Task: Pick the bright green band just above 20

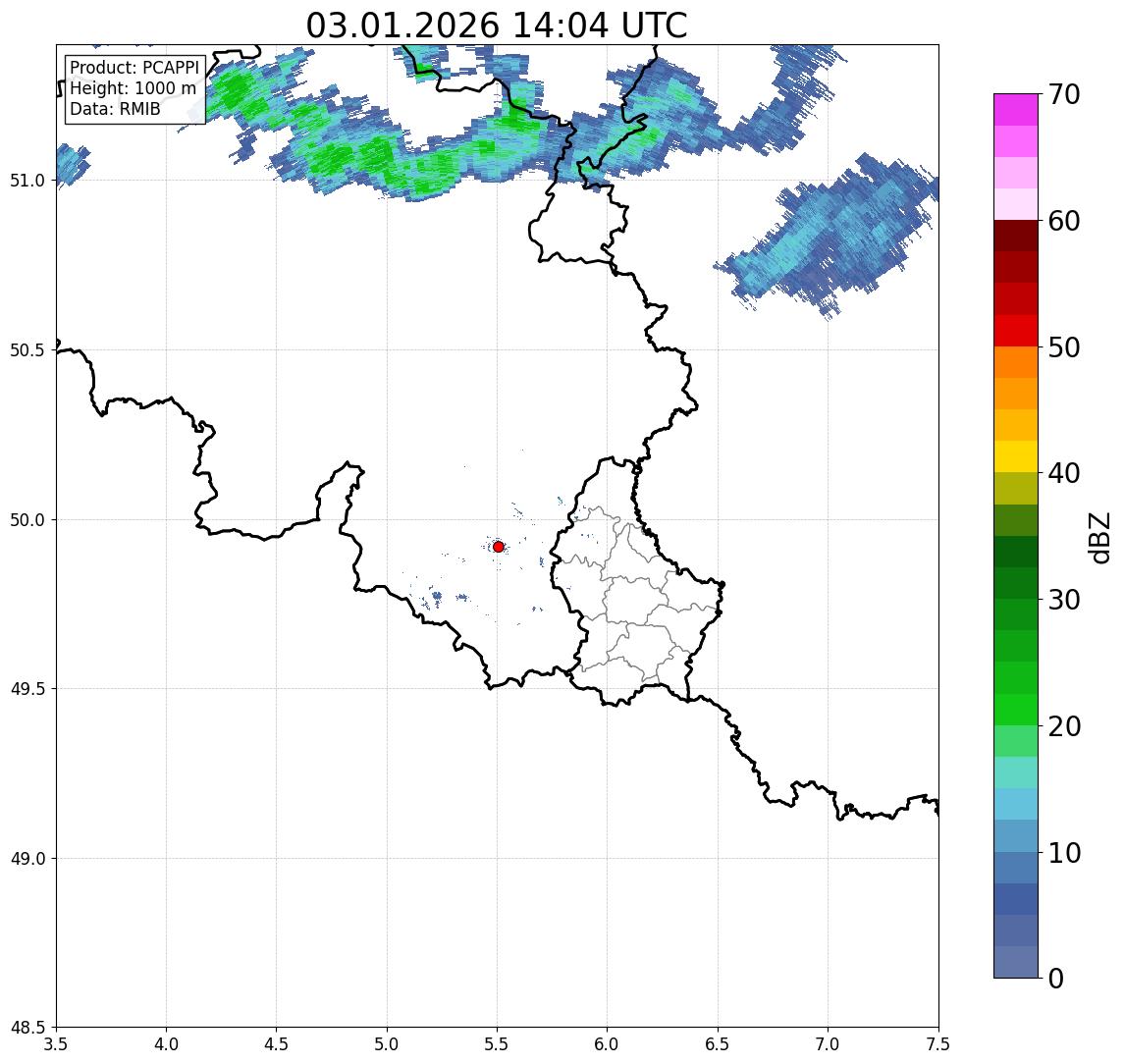Action: [x=1016, y=709]
